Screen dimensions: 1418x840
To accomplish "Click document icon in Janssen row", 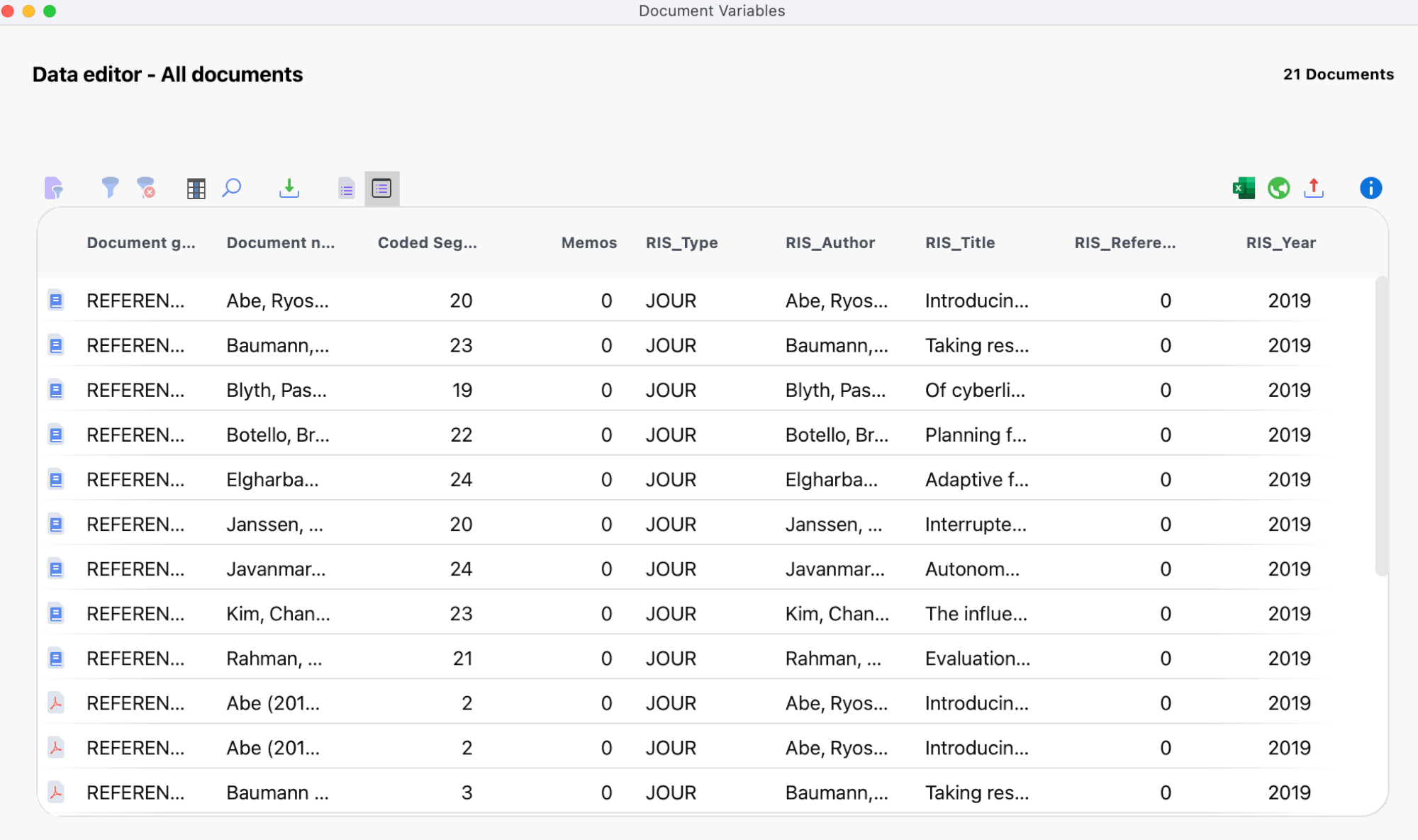I will point(56,524).
